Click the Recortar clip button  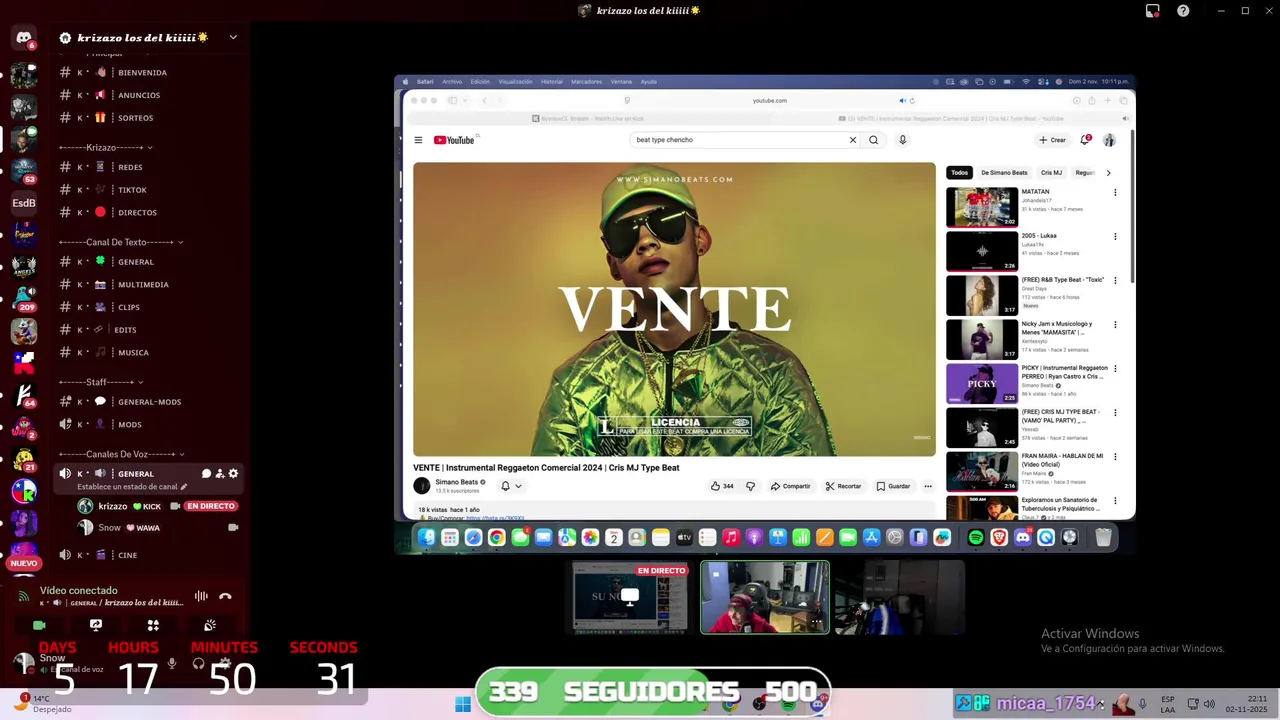(843, 486)
